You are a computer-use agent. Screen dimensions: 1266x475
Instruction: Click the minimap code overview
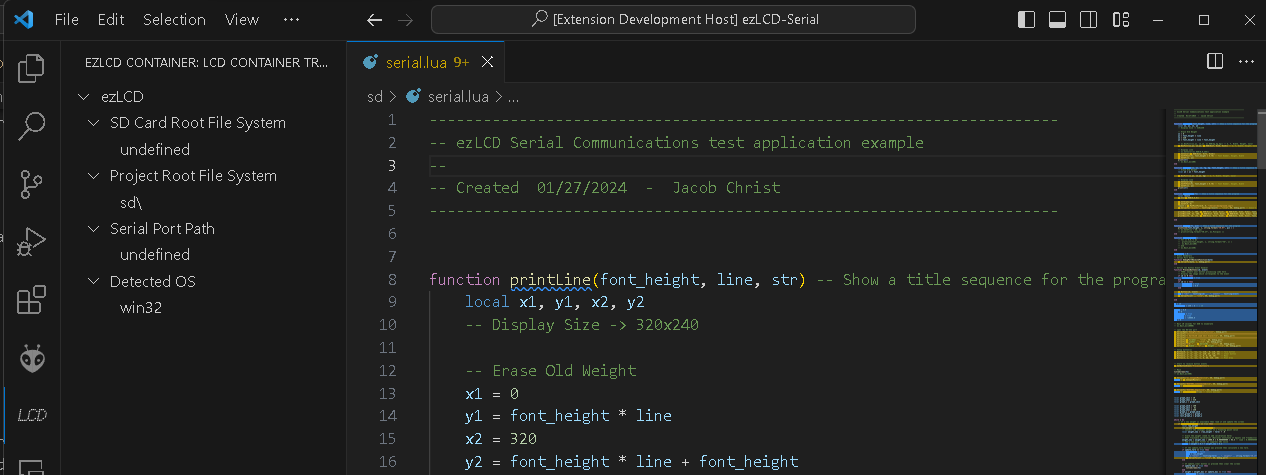(x=1214, y=290)
